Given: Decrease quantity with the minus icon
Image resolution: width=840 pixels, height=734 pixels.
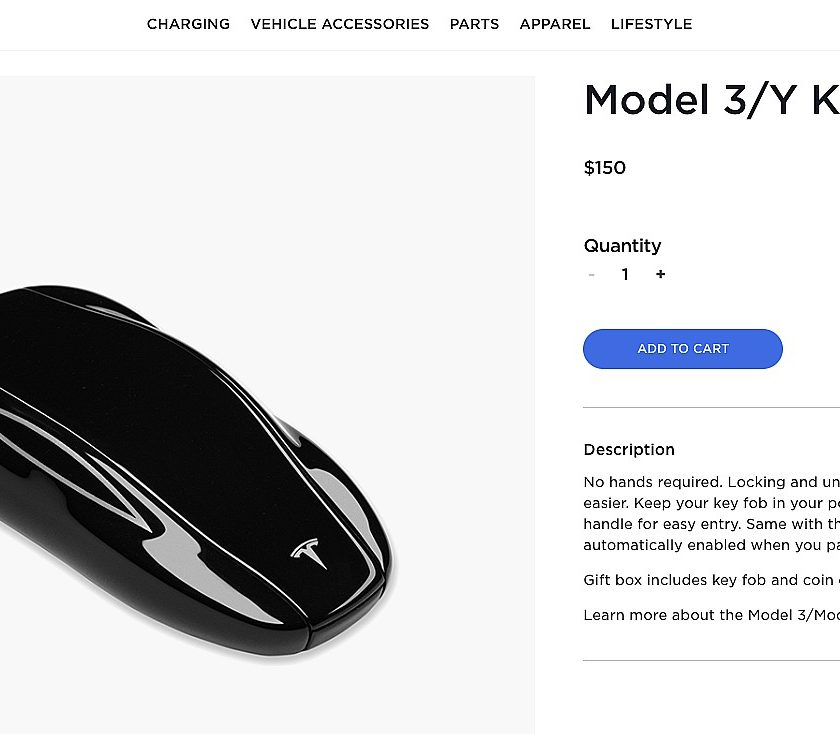Looking at the screenshot, I should coord(591,275).
